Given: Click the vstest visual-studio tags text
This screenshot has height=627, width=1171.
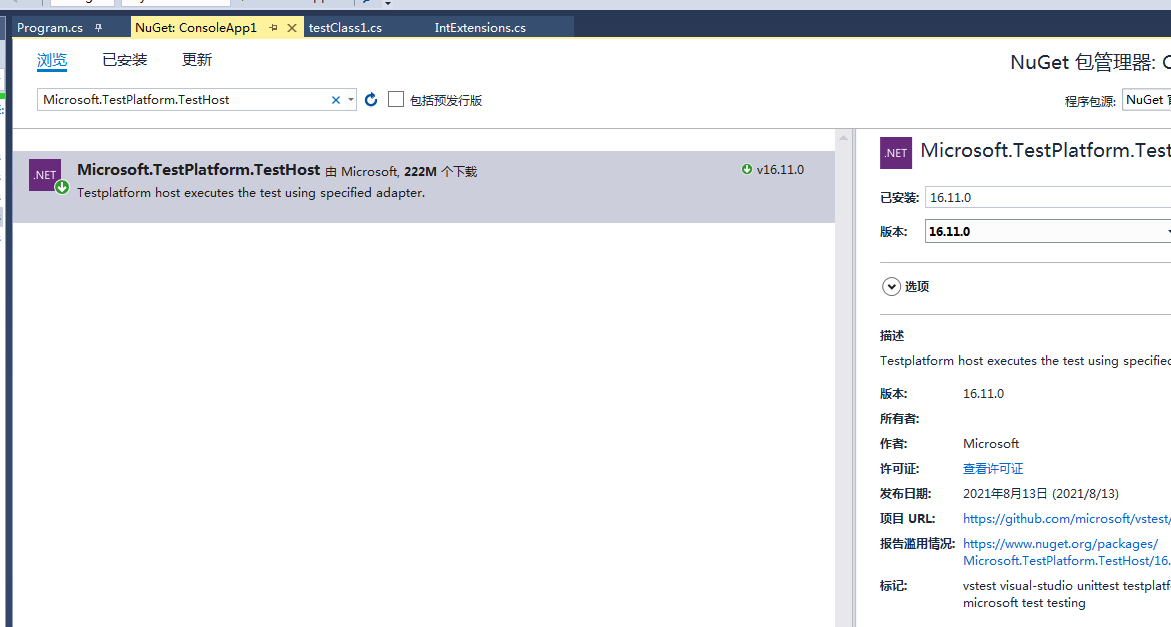Looking at the screenshot, I should tap(1066, 594).
